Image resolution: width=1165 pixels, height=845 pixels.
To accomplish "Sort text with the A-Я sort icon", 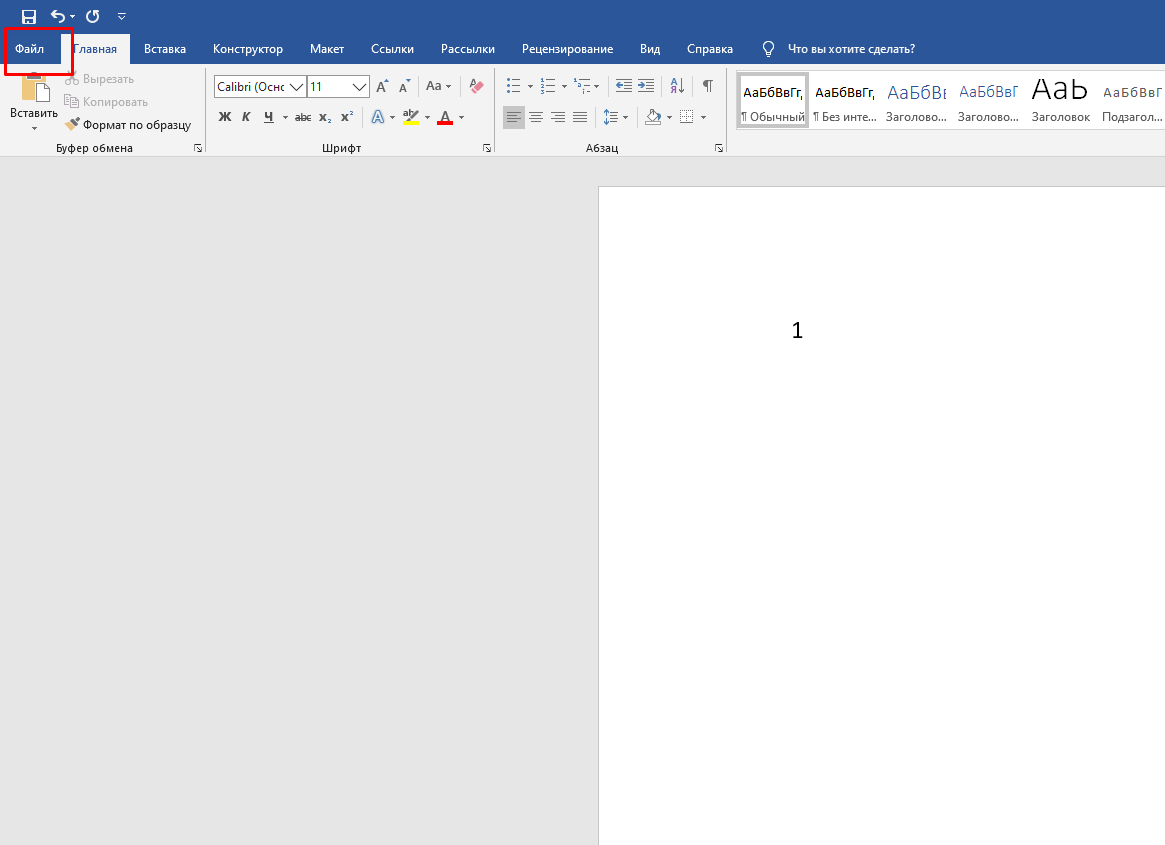I will [x=677, y=87].
